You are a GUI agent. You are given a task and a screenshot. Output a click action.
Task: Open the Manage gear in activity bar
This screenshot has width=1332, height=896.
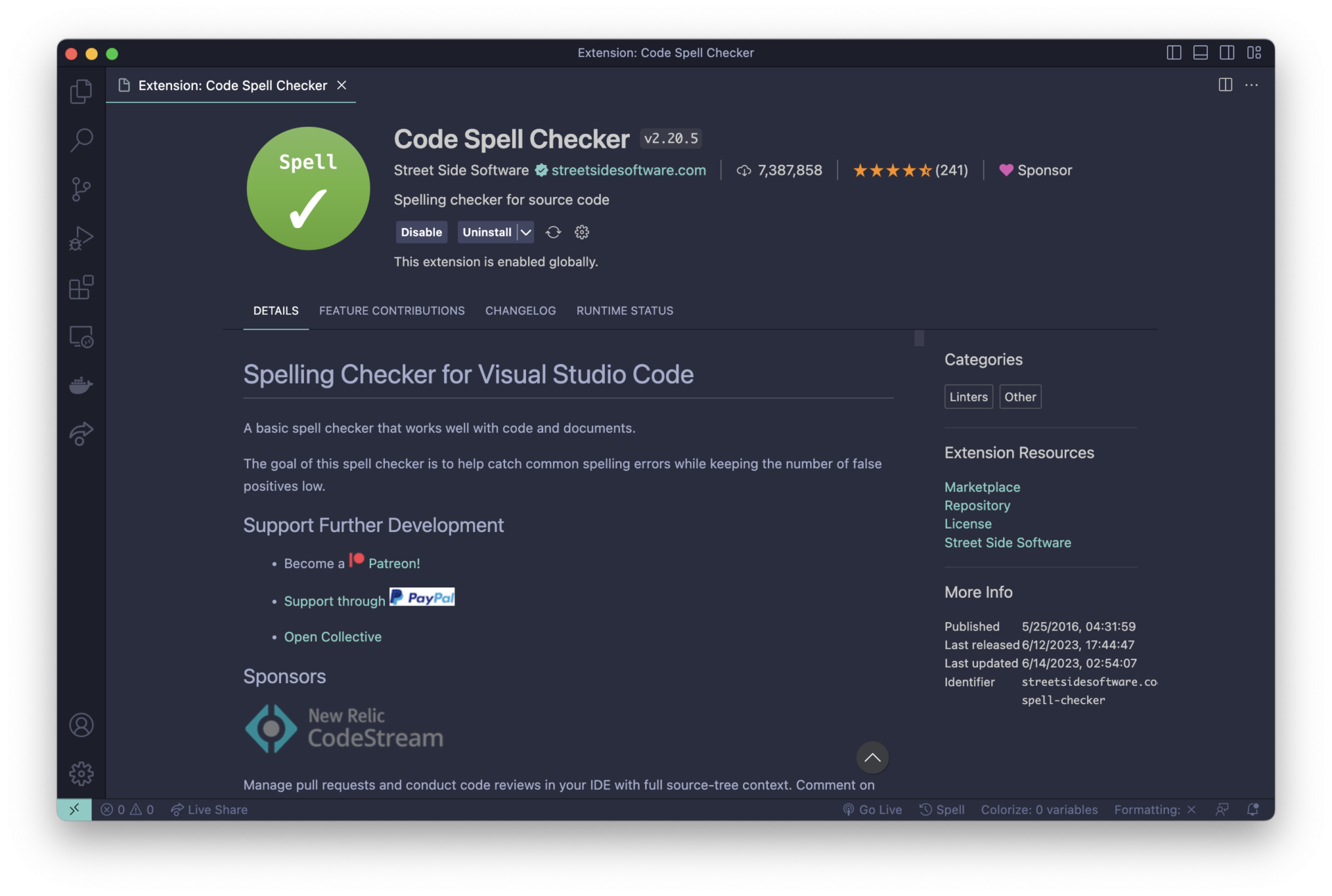point(81,773)
